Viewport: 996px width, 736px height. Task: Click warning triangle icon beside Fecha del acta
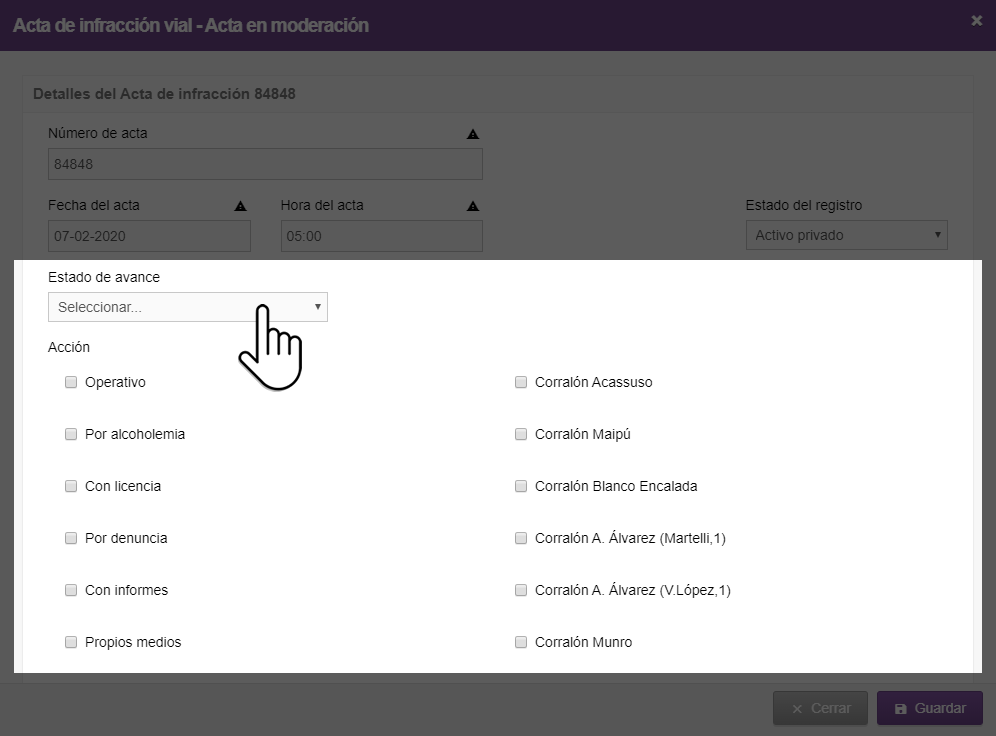pyautogui.click(x=240, y=206)
